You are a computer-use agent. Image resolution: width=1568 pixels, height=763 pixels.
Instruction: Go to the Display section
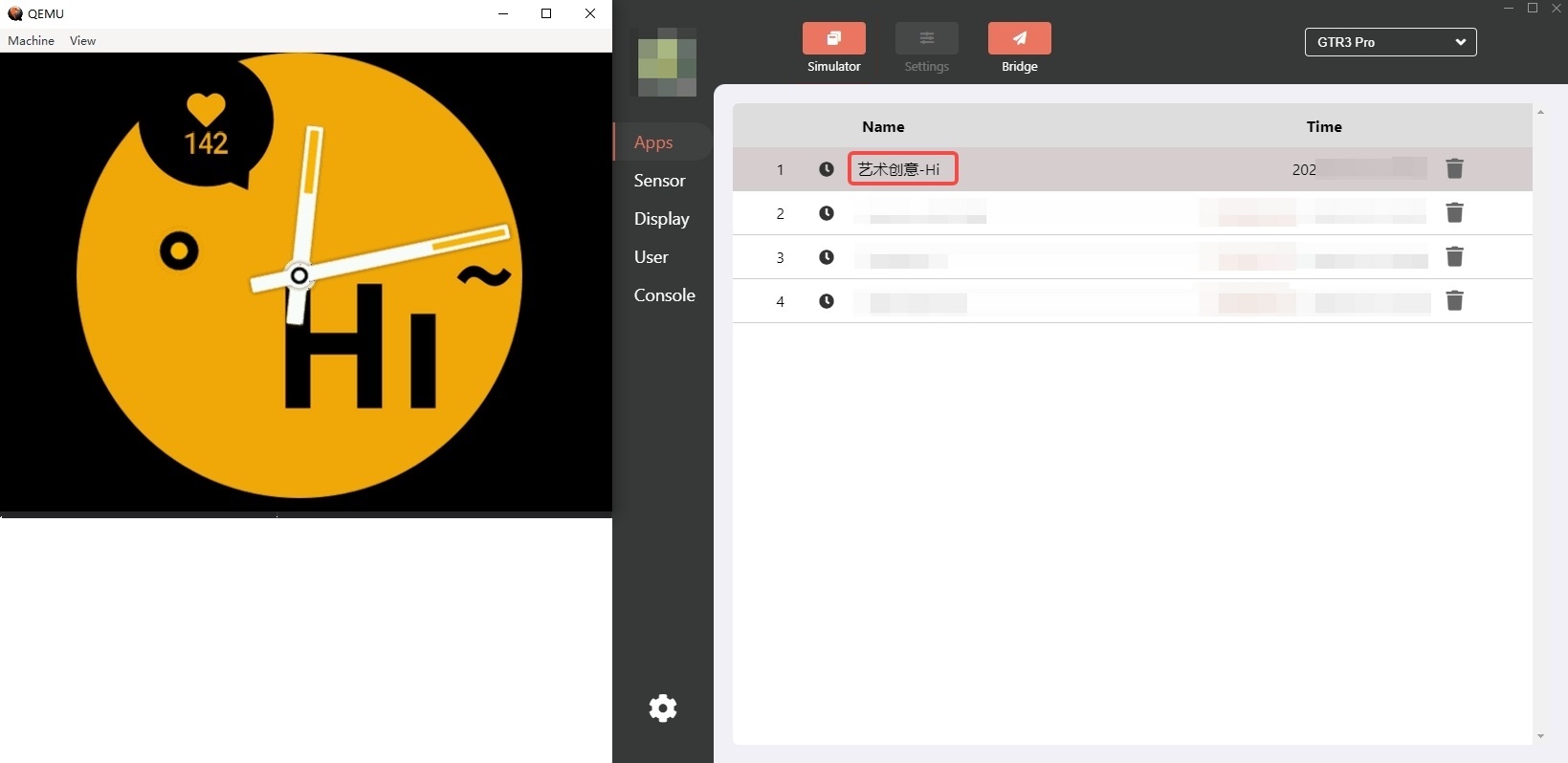[x=661, y=219]
